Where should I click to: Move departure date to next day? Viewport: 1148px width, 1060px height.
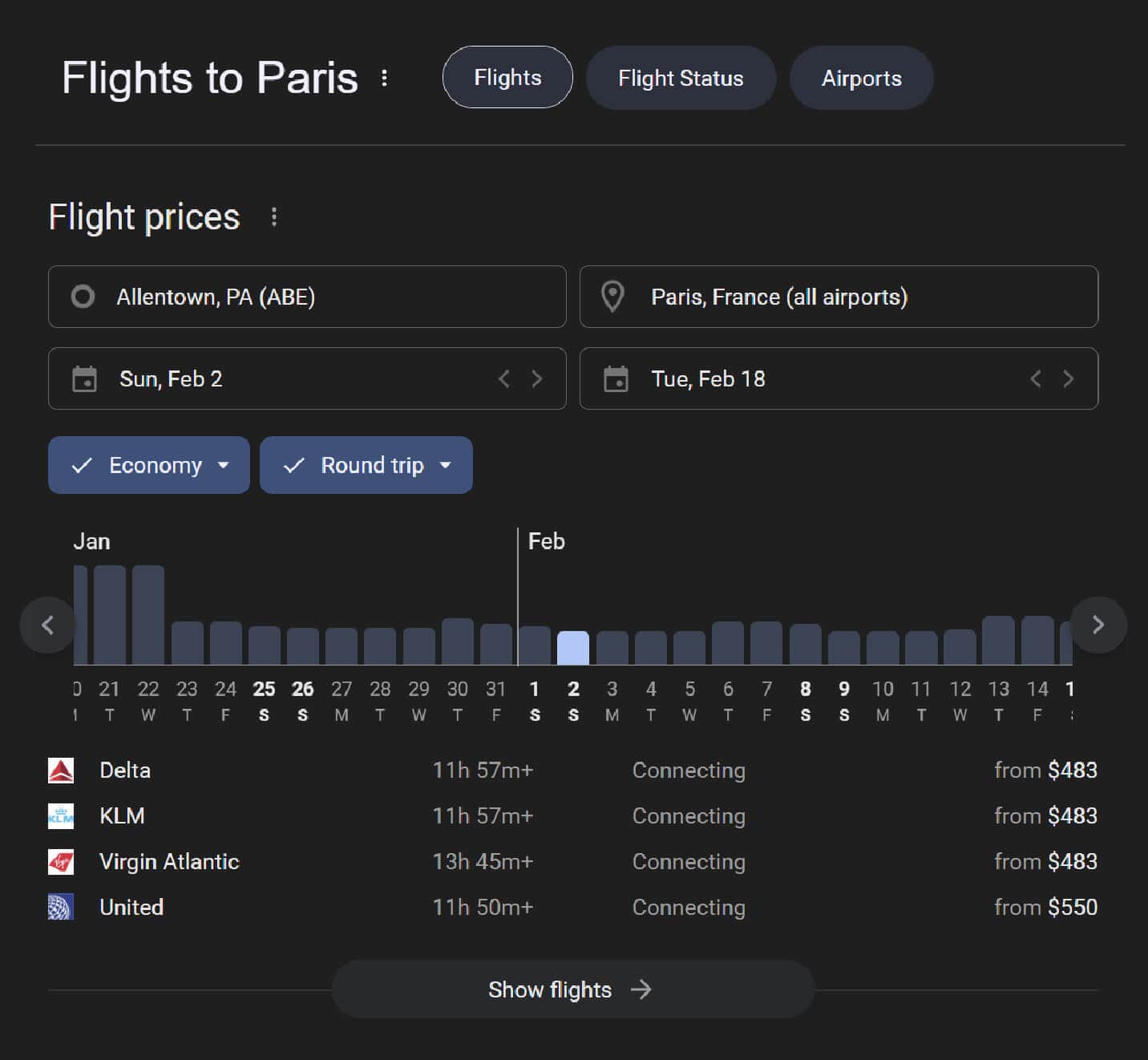(537, 378)
